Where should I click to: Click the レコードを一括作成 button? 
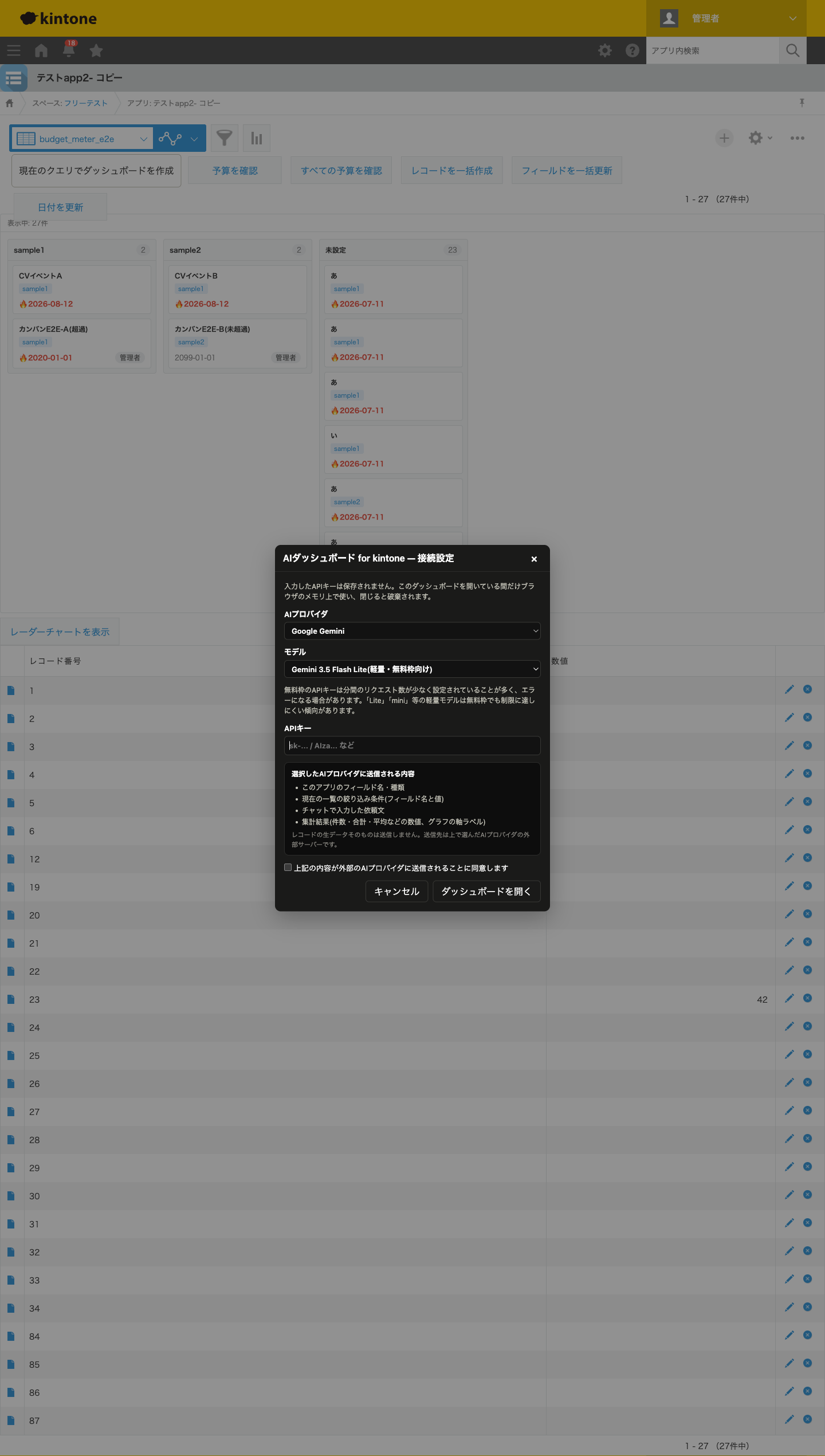coord(452,171)
